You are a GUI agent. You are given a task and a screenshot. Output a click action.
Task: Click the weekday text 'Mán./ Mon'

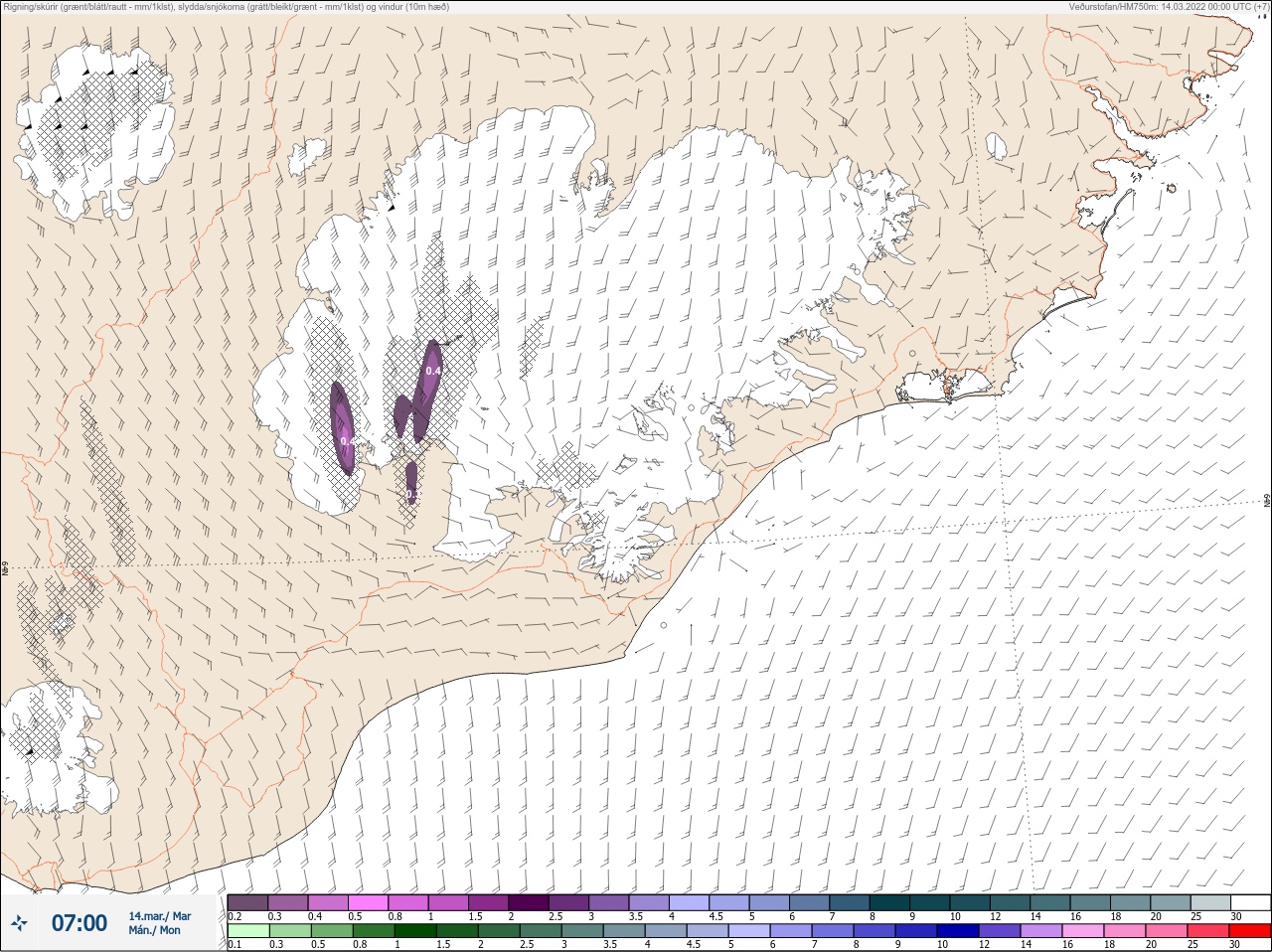click(x=155, y=930)
